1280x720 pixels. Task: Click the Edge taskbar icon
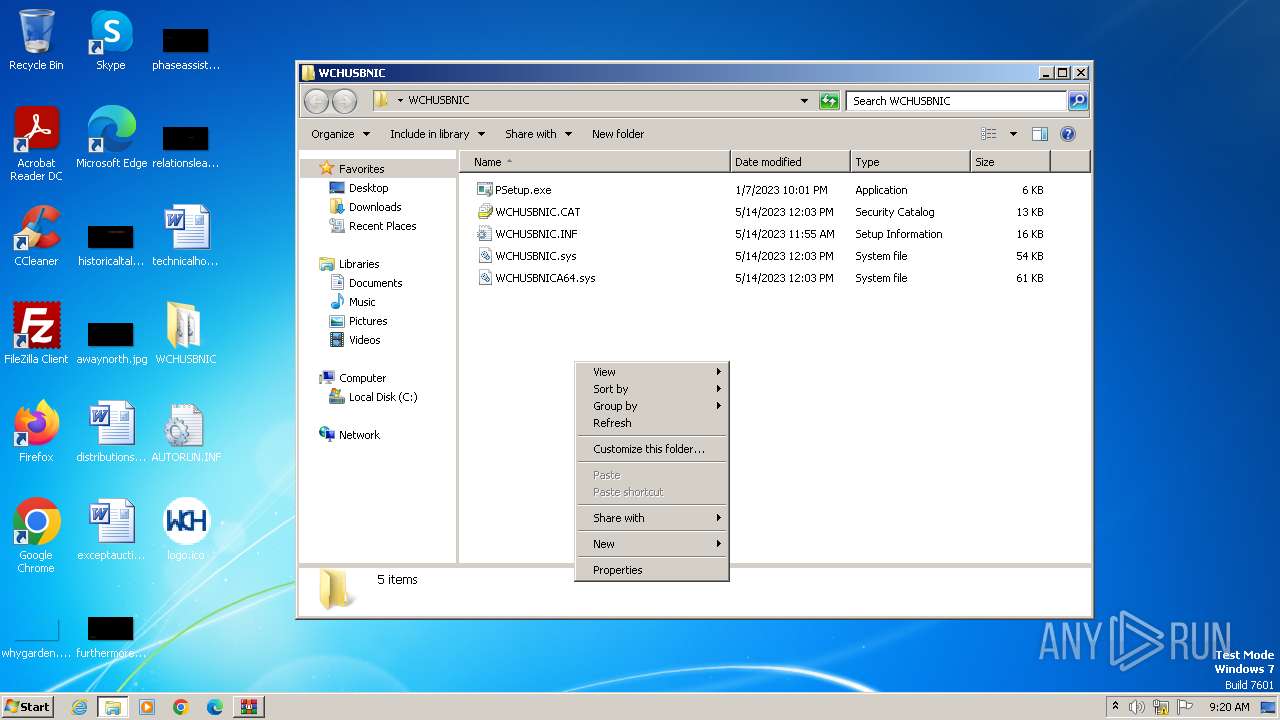click(x=215, y=707)
